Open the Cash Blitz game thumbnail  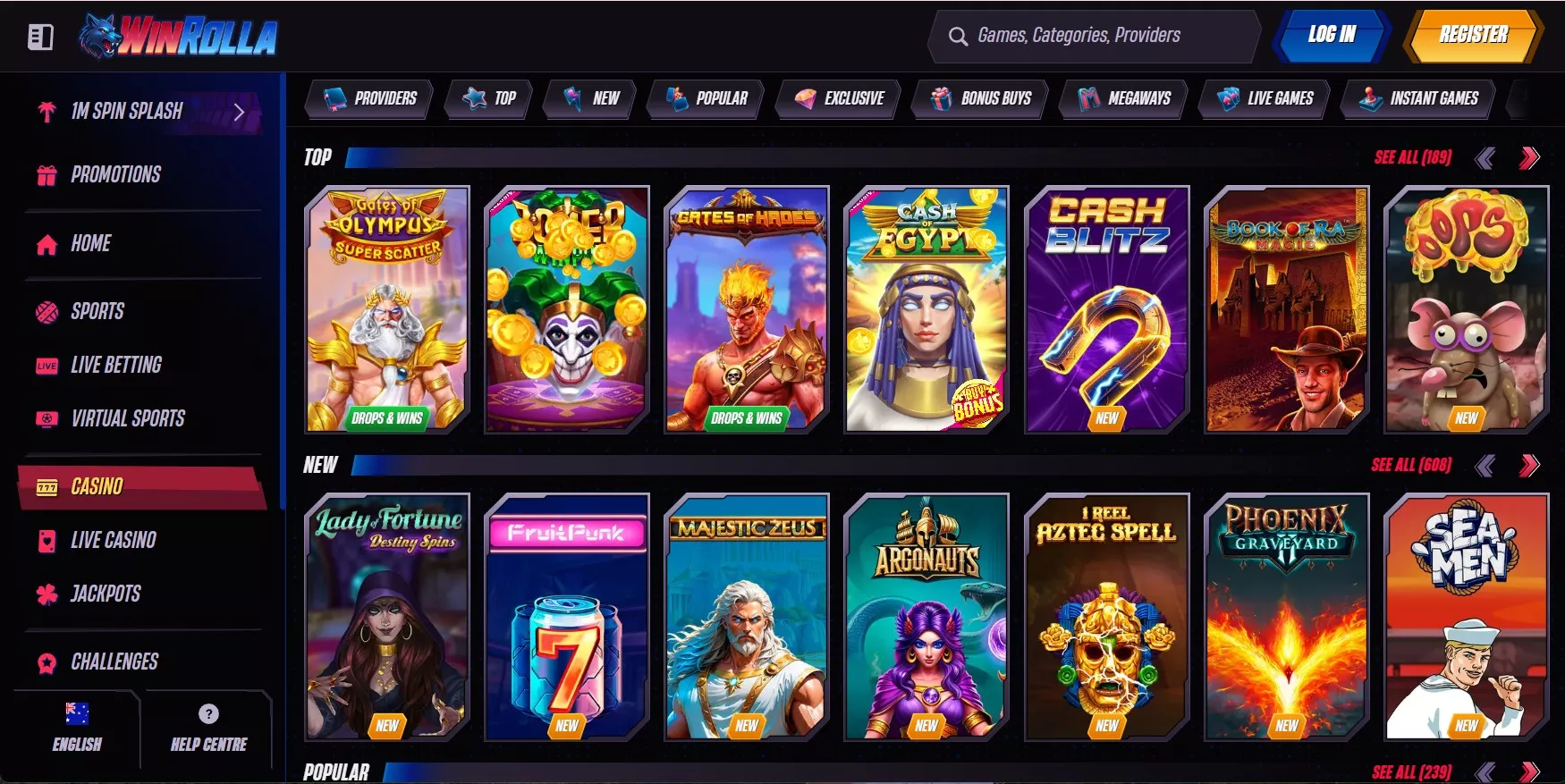pos(1107,309)
